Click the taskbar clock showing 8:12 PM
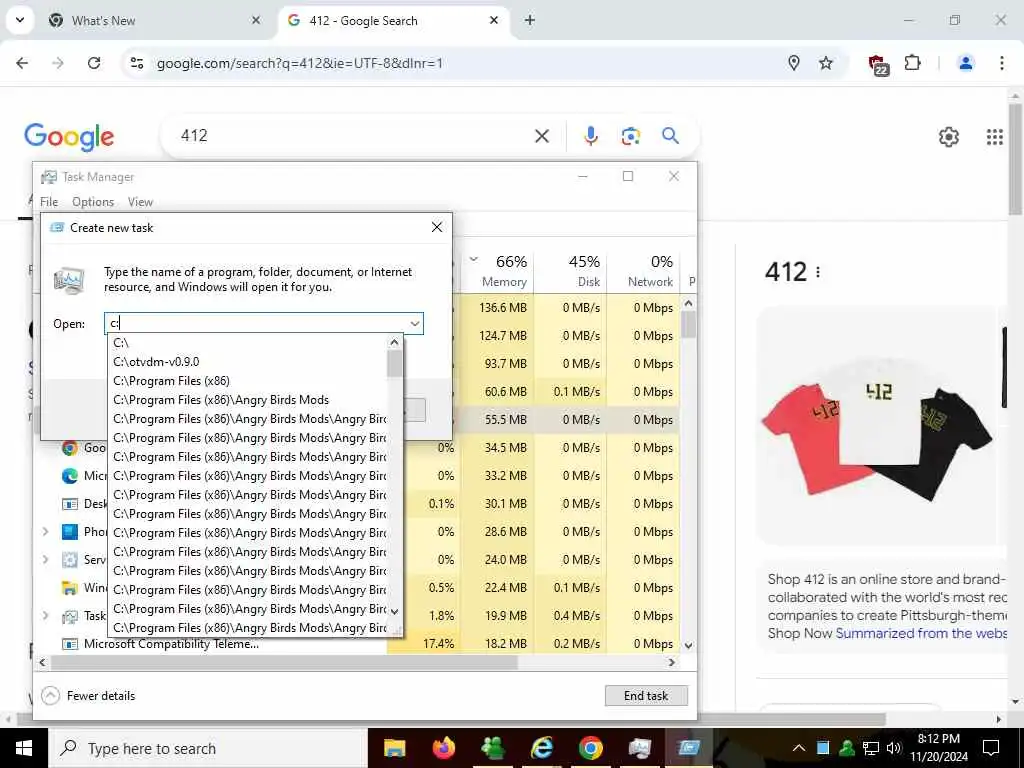 click(x=939, y=748)
